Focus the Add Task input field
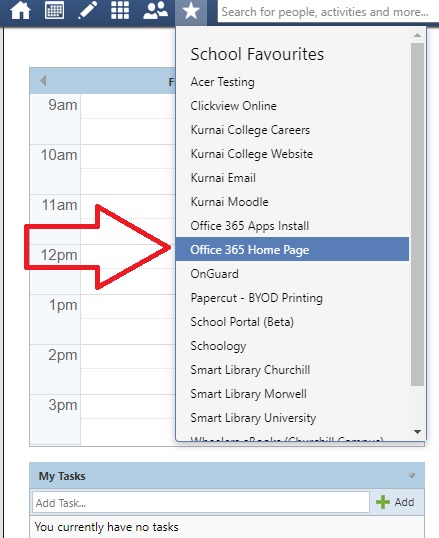The width and height of the screenshot is (439, 538). pos(201,503)
